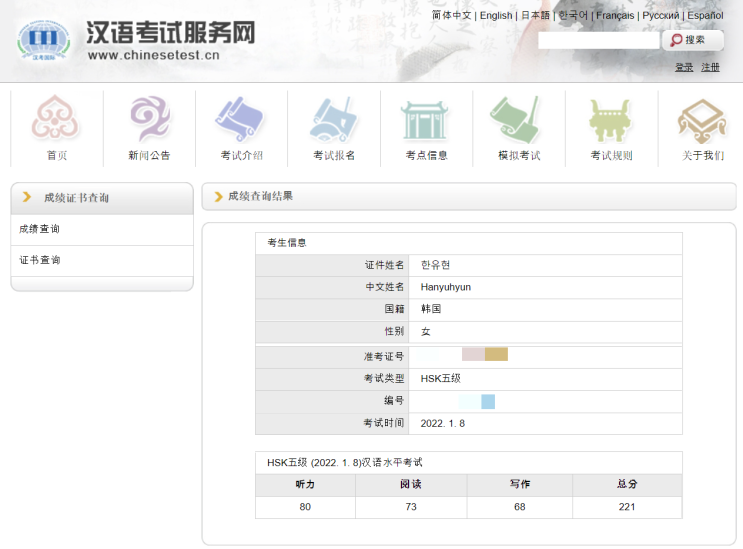Click the 考点信息 menu label
This screenshot has height=549, width=743.
[426, 155]
